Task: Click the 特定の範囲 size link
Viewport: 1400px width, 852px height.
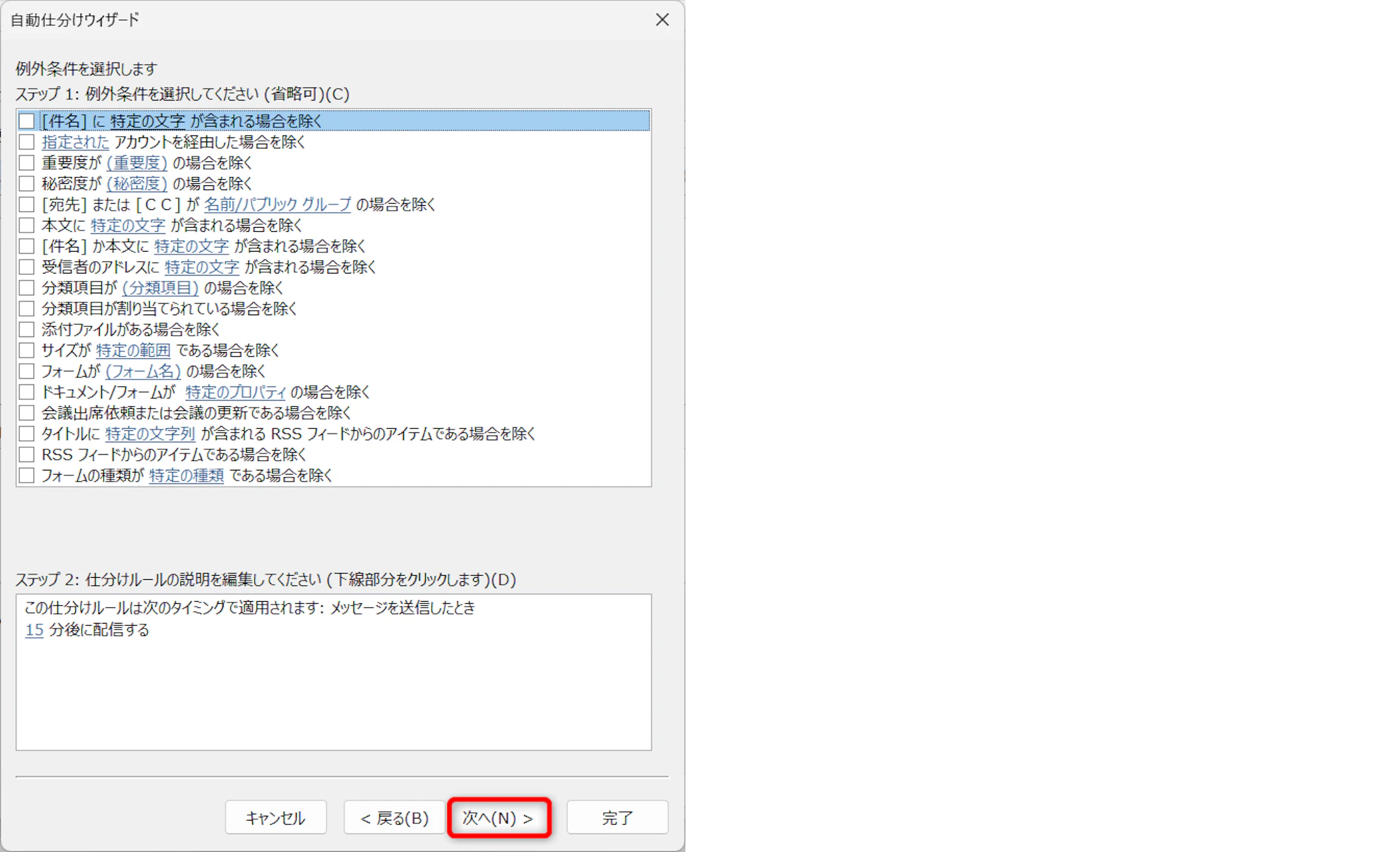Action: coord(133,351)
